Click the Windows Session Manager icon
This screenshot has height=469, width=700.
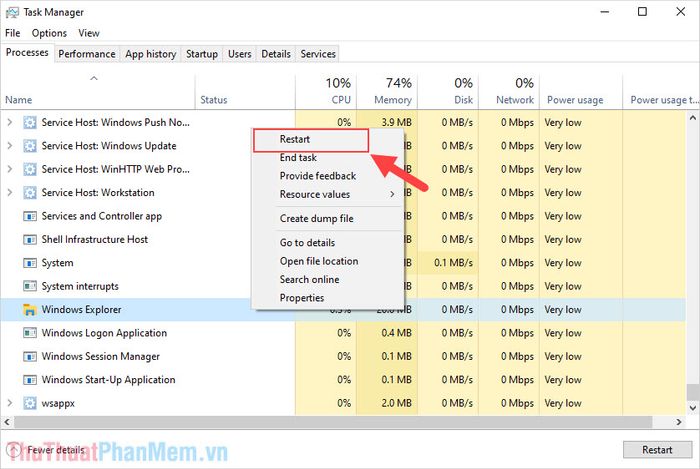pyautogui.click(x=30, y=357)
